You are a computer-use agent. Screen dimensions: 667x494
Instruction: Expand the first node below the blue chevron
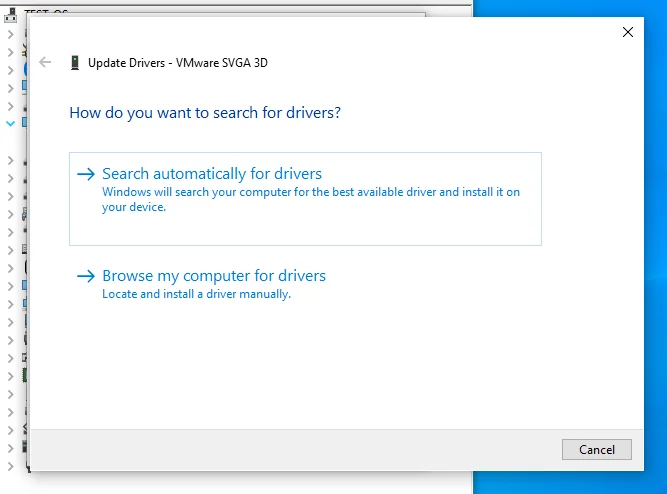click(x=10, y=160)
